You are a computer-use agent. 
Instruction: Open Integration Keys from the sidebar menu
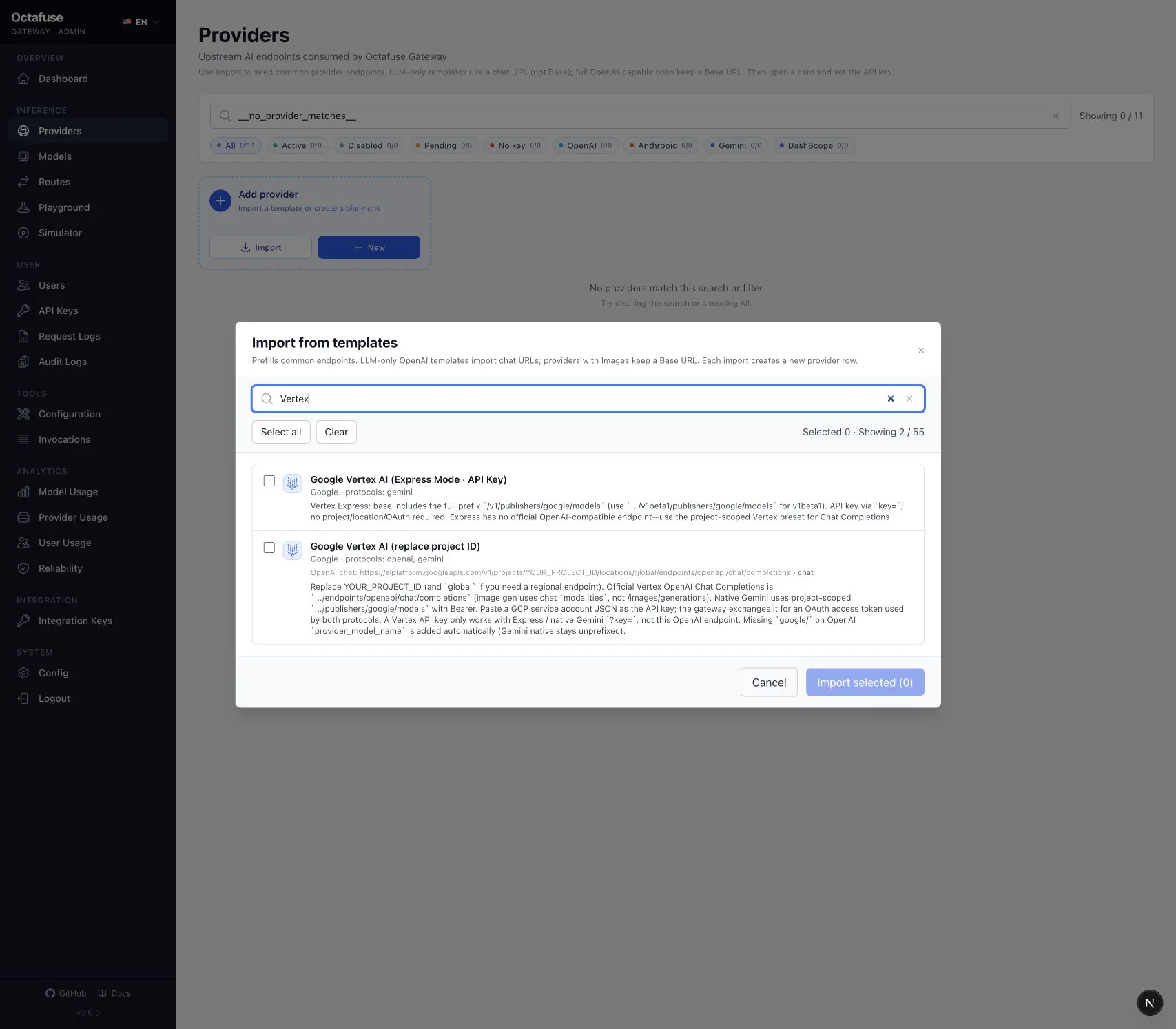[88, 621]
